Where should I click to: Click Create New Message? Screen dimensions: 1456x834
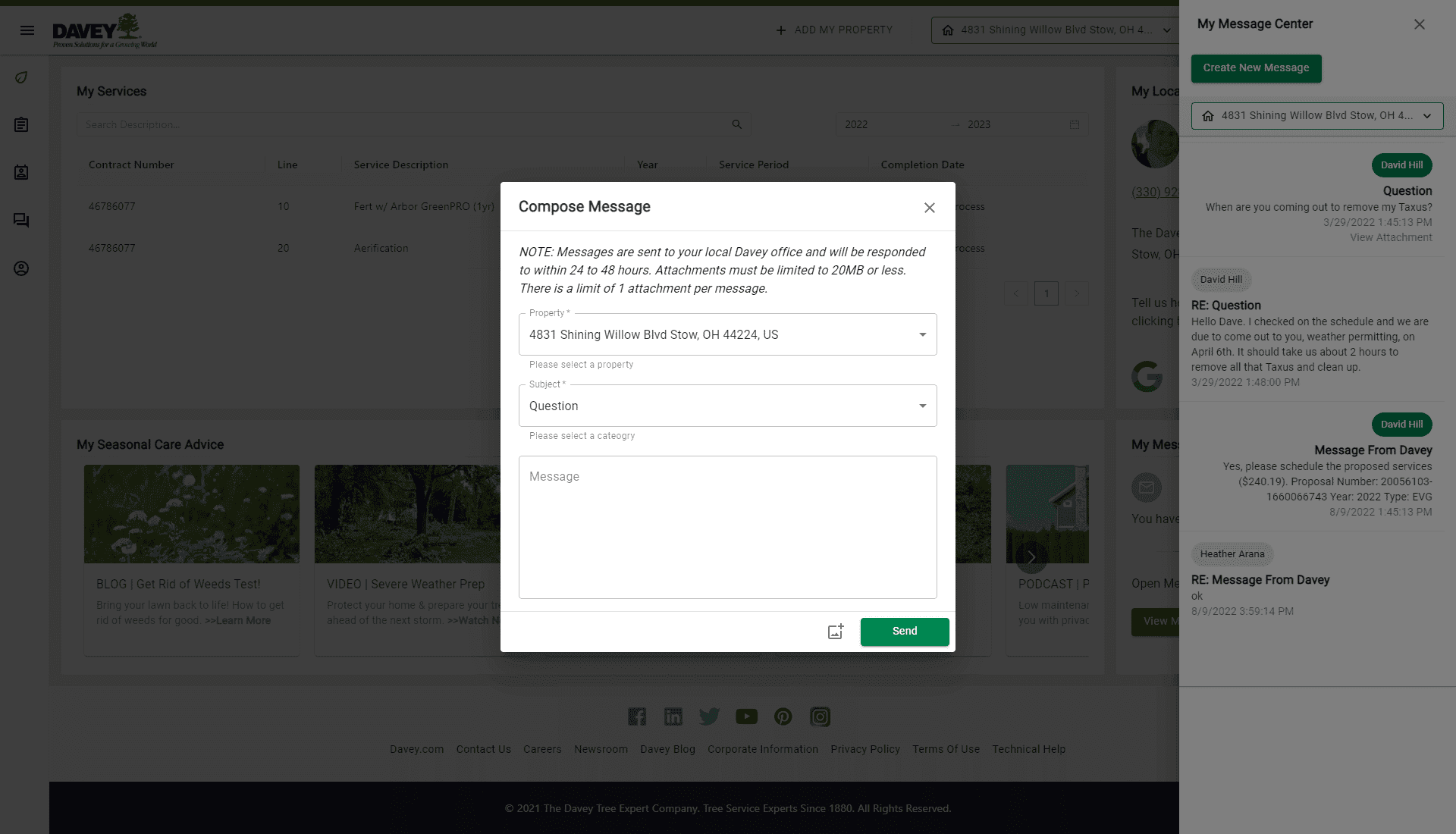click(1256, 68)
